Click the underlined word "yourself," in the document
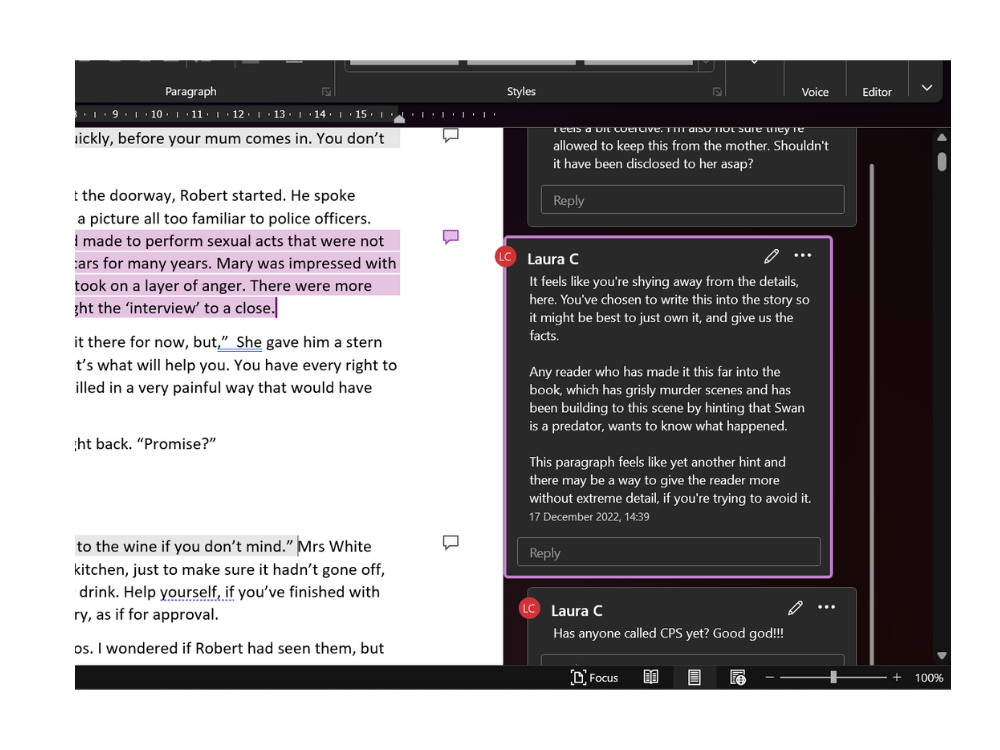This screenshot has height=750, width=1000. (x=190, y=592)
